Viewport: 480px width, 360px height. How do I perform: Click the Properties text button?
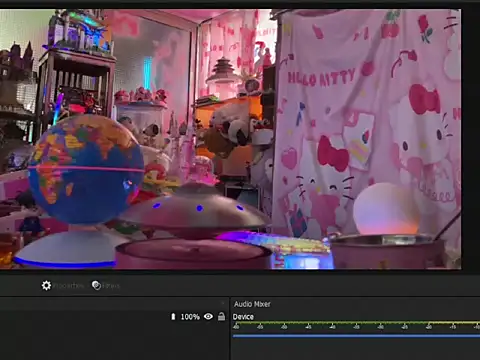pos(68,286)
